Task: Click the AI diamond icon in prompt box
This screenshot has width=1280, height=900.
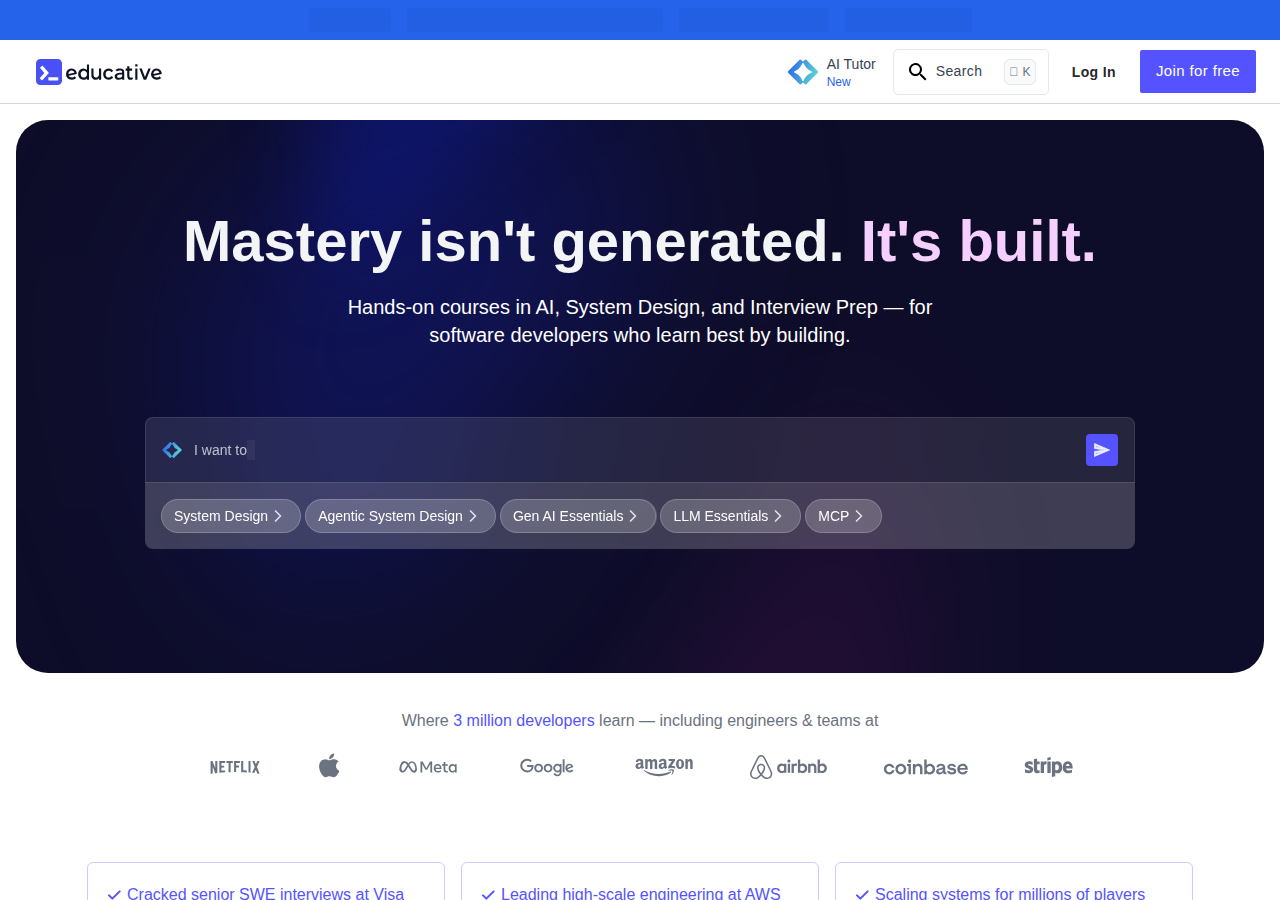Action: click(172, 450)
